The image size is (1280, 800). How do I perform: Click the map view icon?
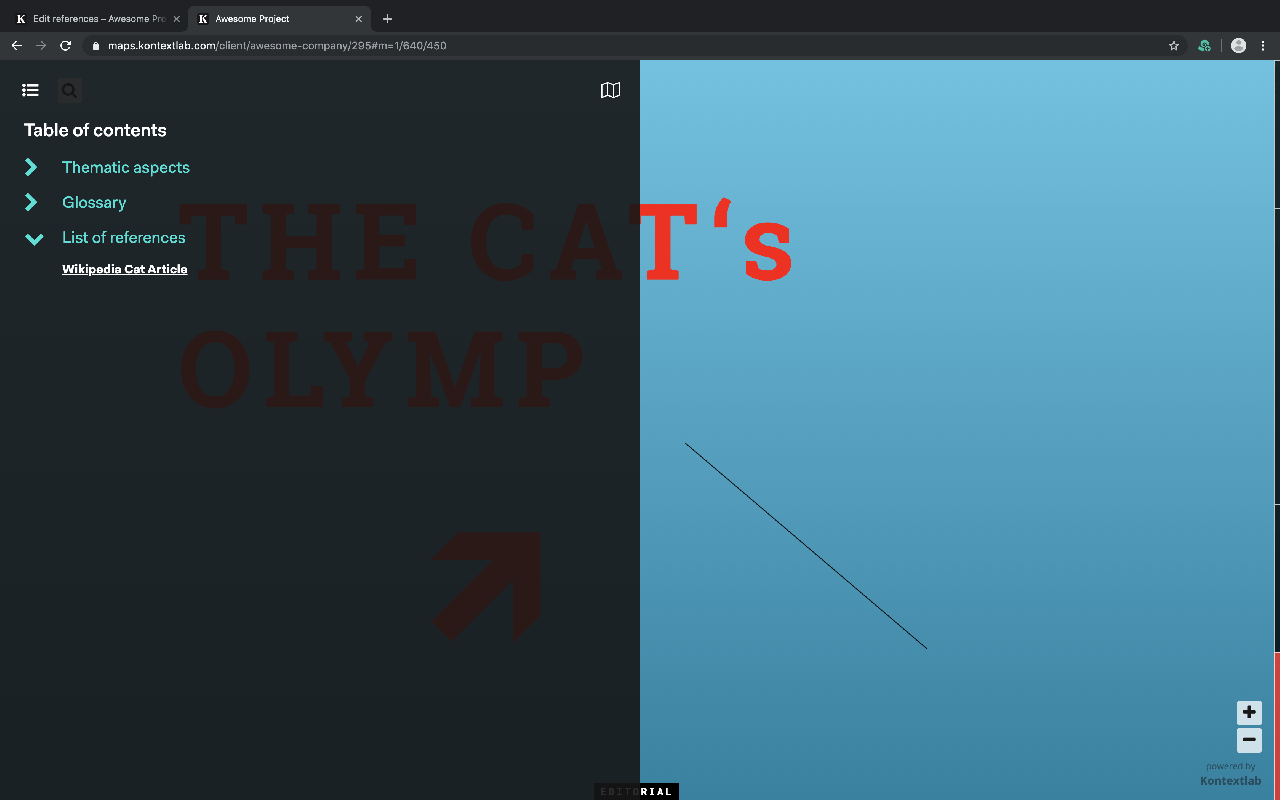coord(610,90)
